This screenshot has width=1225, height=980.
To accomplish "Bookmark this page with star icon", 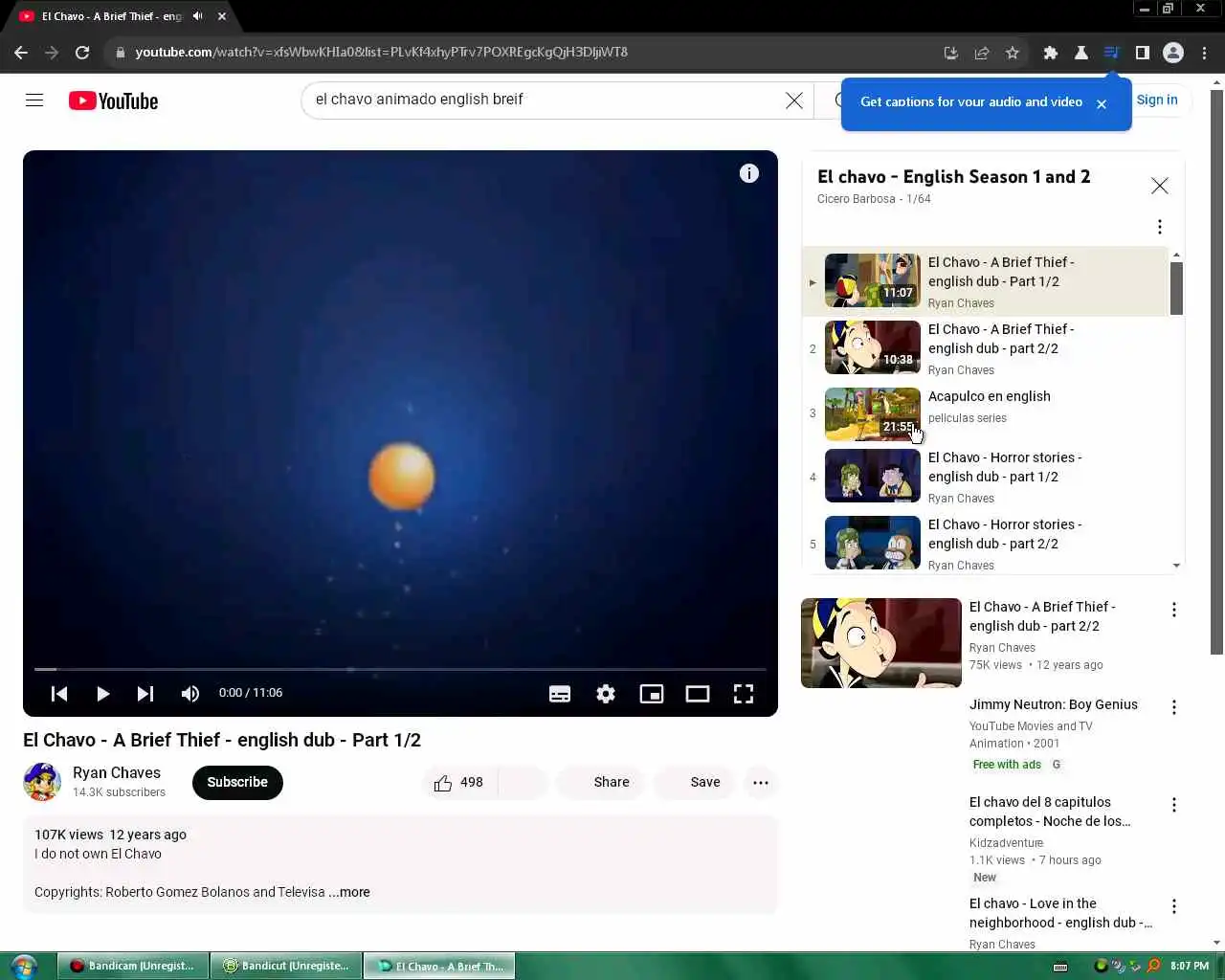I will [1013, 53].
